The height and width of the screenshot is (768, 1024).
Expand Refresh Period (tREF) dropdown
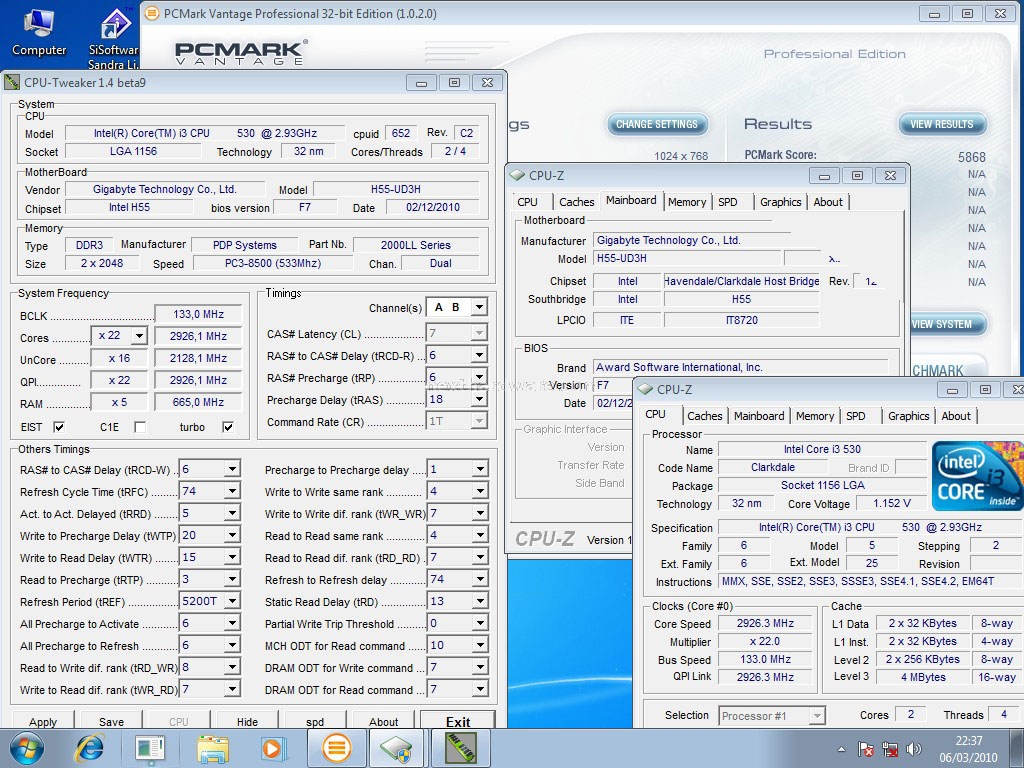coord(232,601)
